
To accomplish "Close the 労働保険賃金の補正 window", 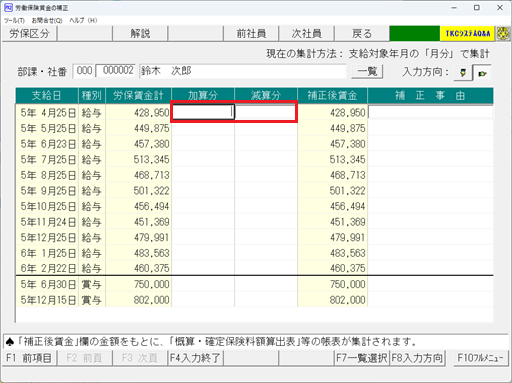I will (500, 7).
